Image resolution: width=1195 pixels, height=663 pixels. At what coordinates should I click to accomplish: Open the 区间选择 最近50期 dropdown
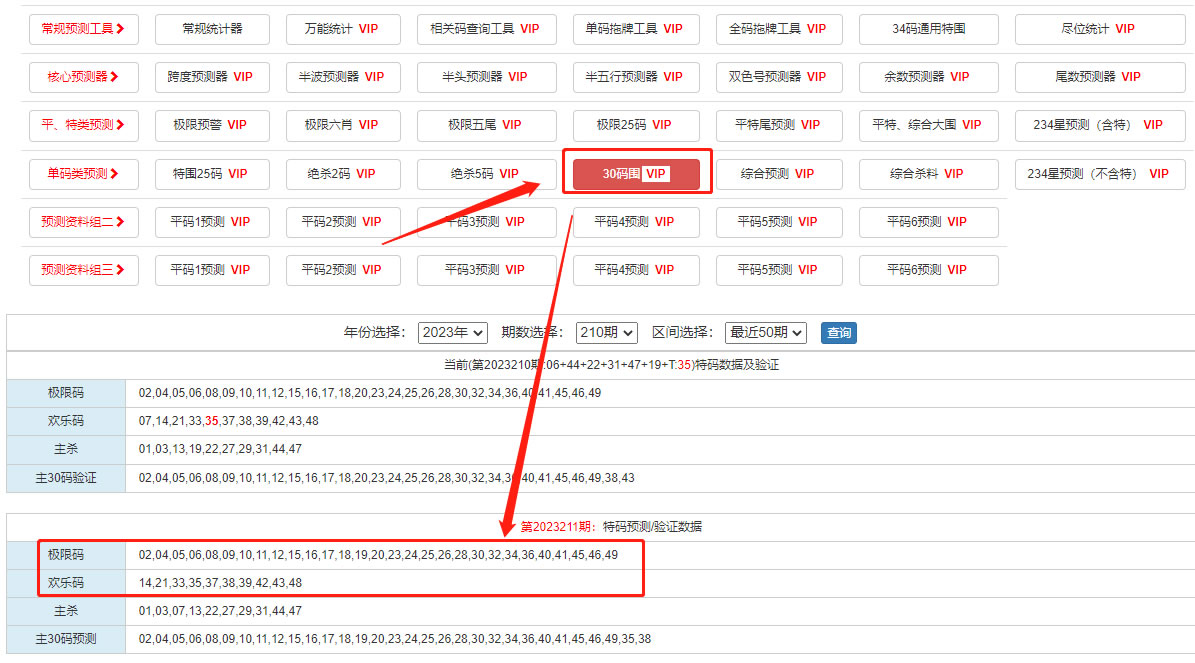pyautogui.click(x=767, y=333)
